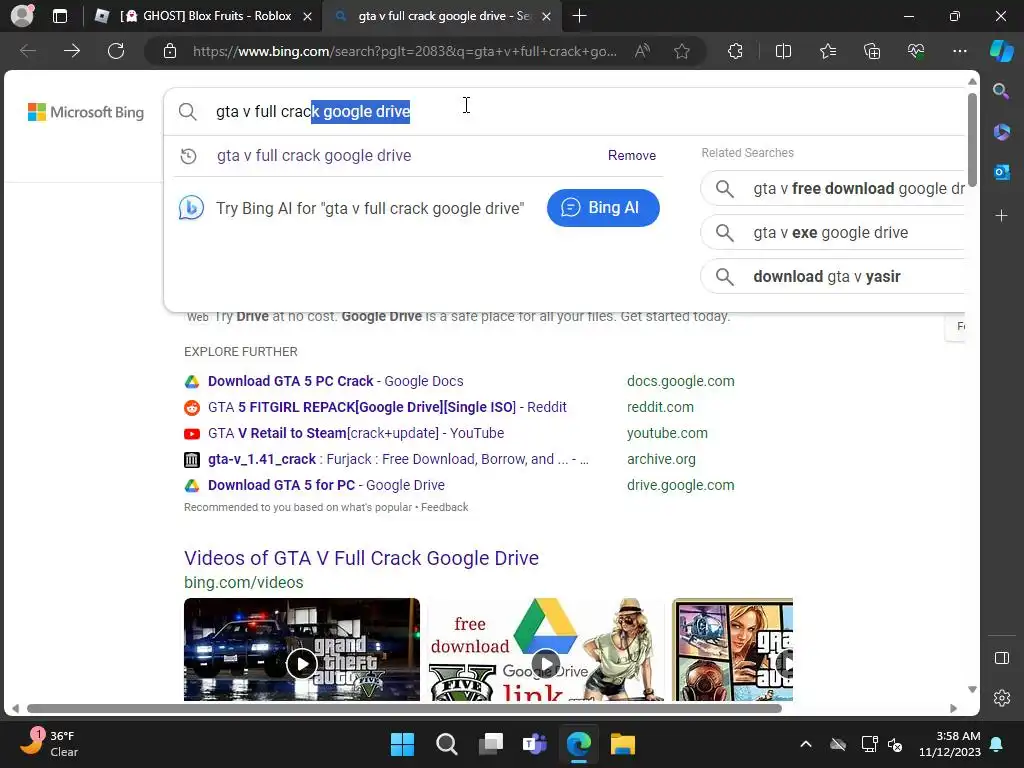This screenshot has height=768, width=1024.
Task: Show hidden system tray icons
Action: coord(806,744)
